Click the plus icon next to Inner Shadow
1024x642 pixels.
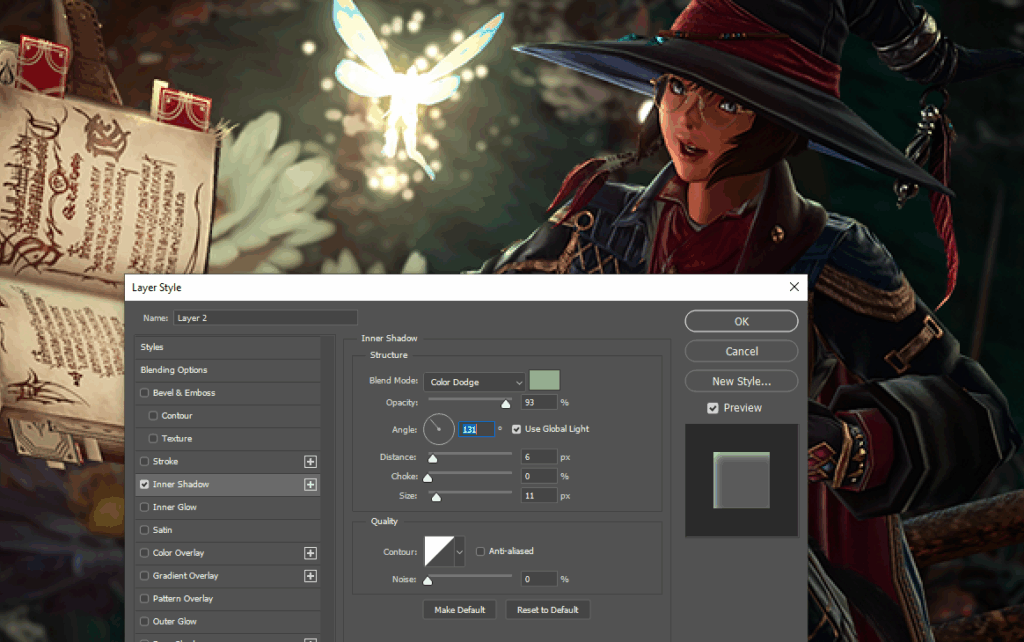pyautogui.click(x=310, y=485)
